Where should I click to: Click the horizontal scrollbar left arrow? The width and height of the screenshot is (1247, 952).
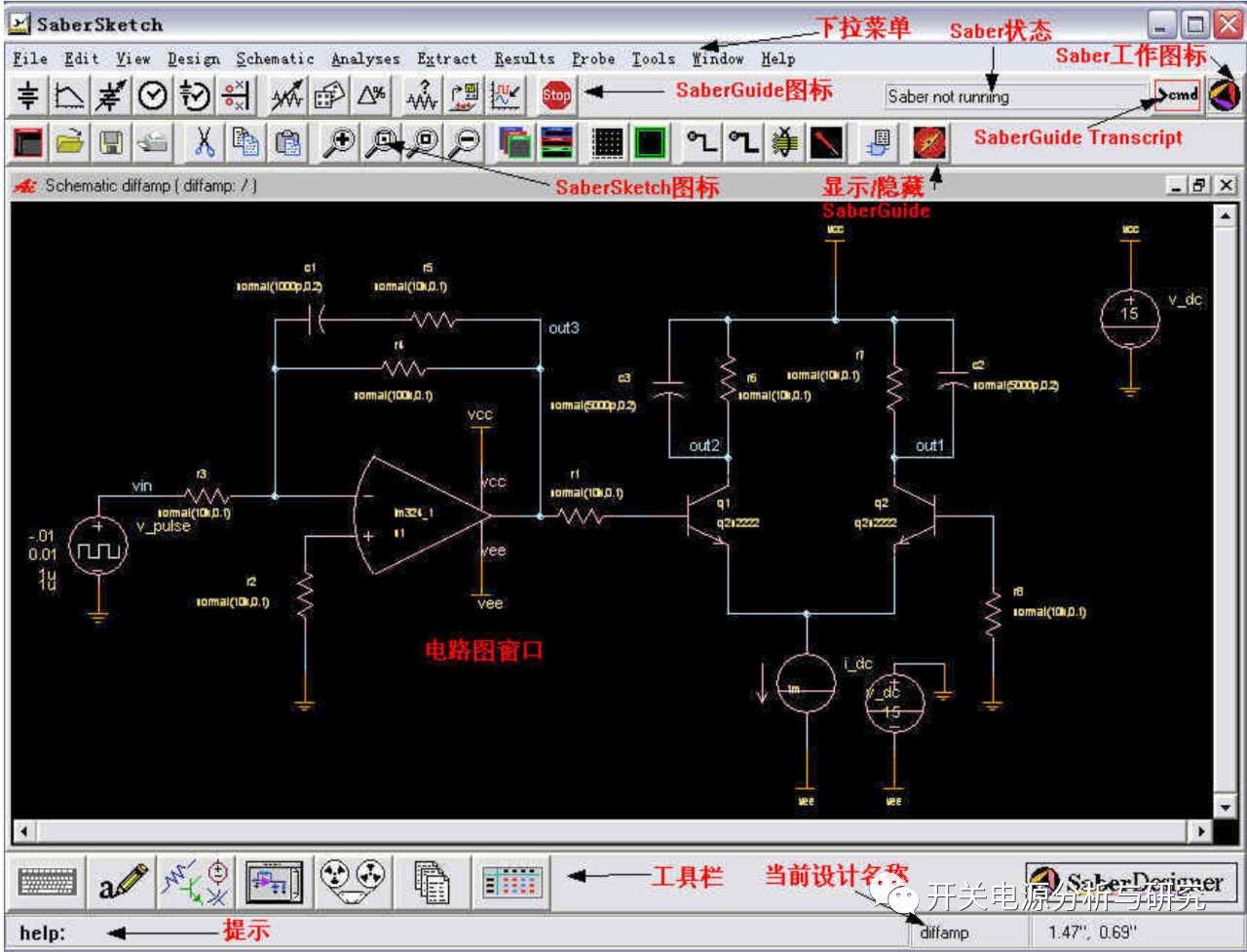22,831
